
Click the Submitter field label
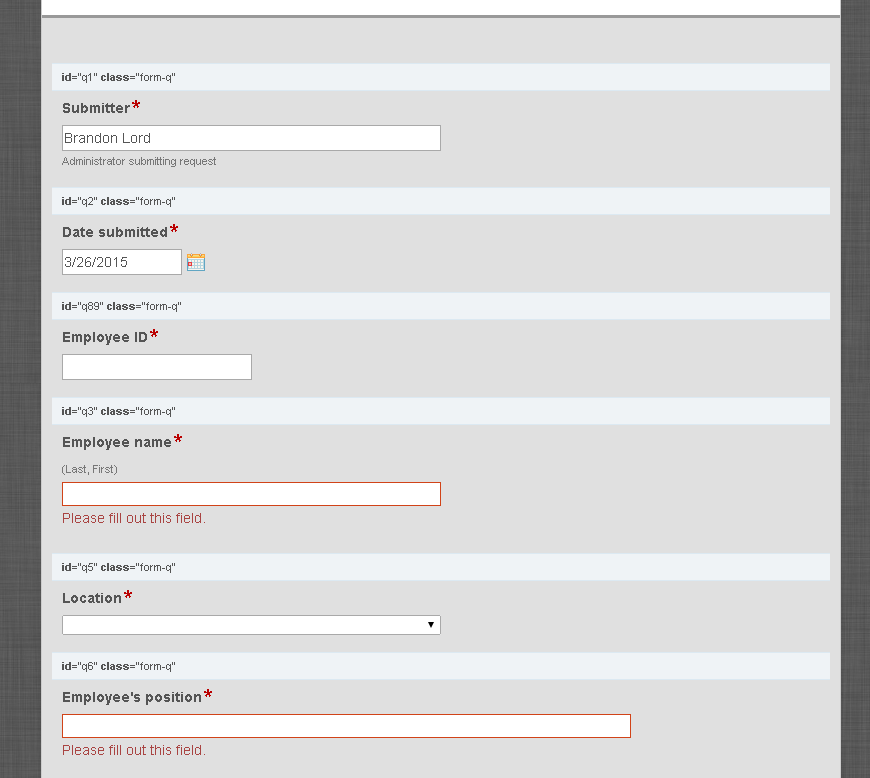(96, 108)
